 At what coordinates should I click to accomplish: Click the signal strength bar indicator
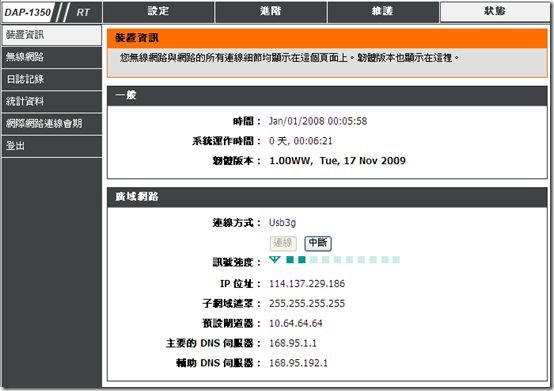[x=343, y=260]
